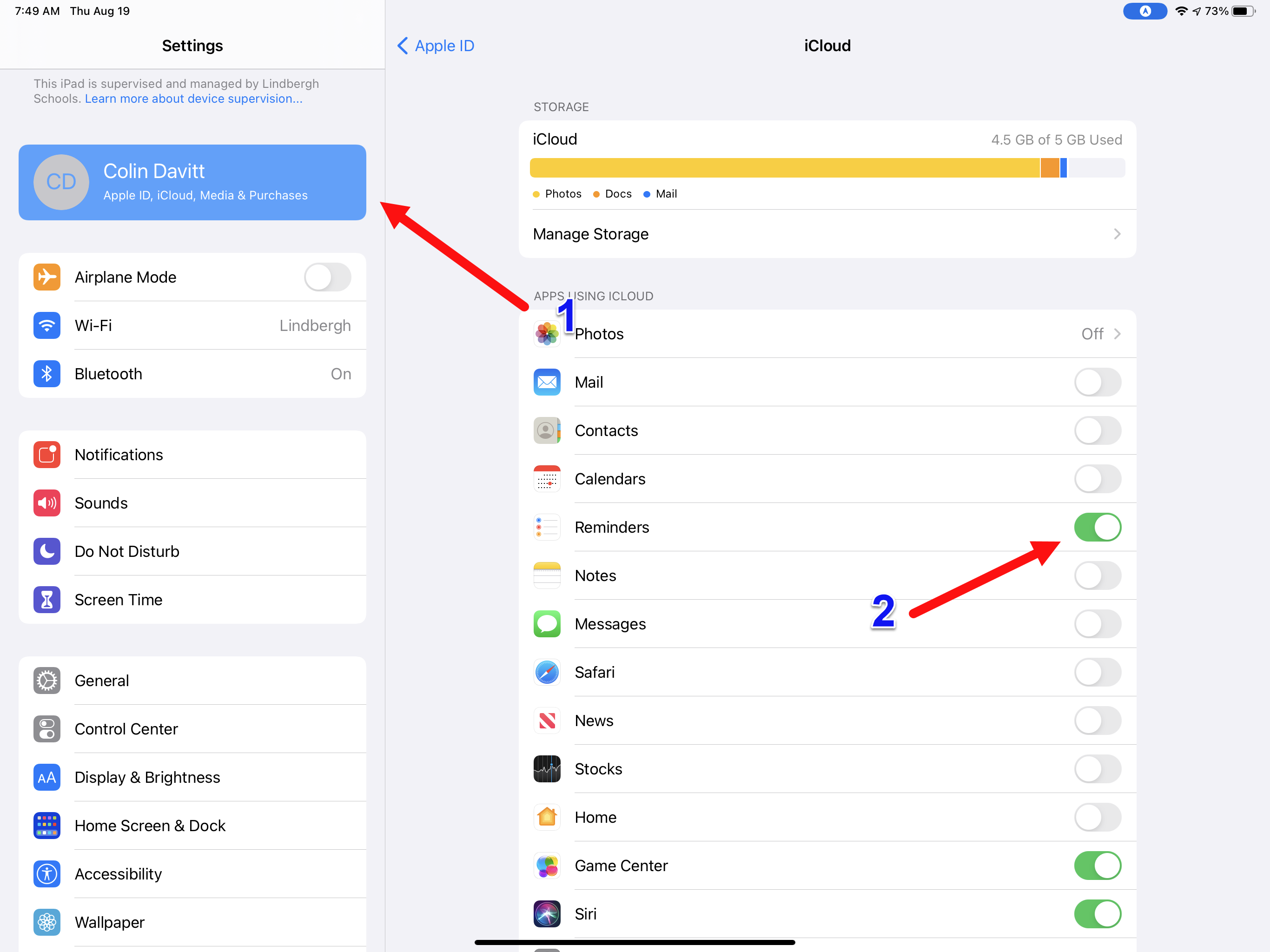The height and width of the screenshot is (952, 1270).
Task: Open Learn more about device supervision link
Action: tap(193, 99)
